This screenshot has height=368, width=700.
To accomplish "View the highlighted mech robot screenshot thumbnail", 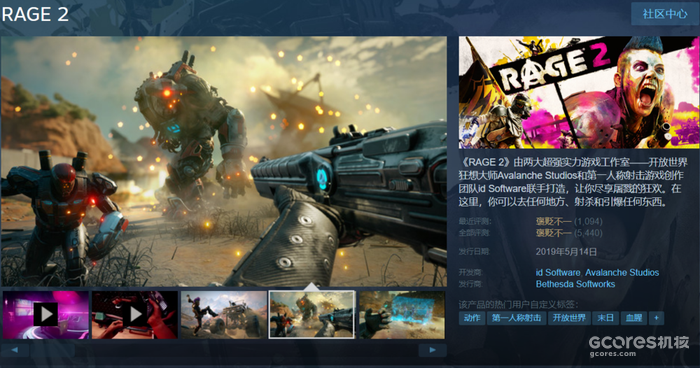I will click(x=312, y=315).
